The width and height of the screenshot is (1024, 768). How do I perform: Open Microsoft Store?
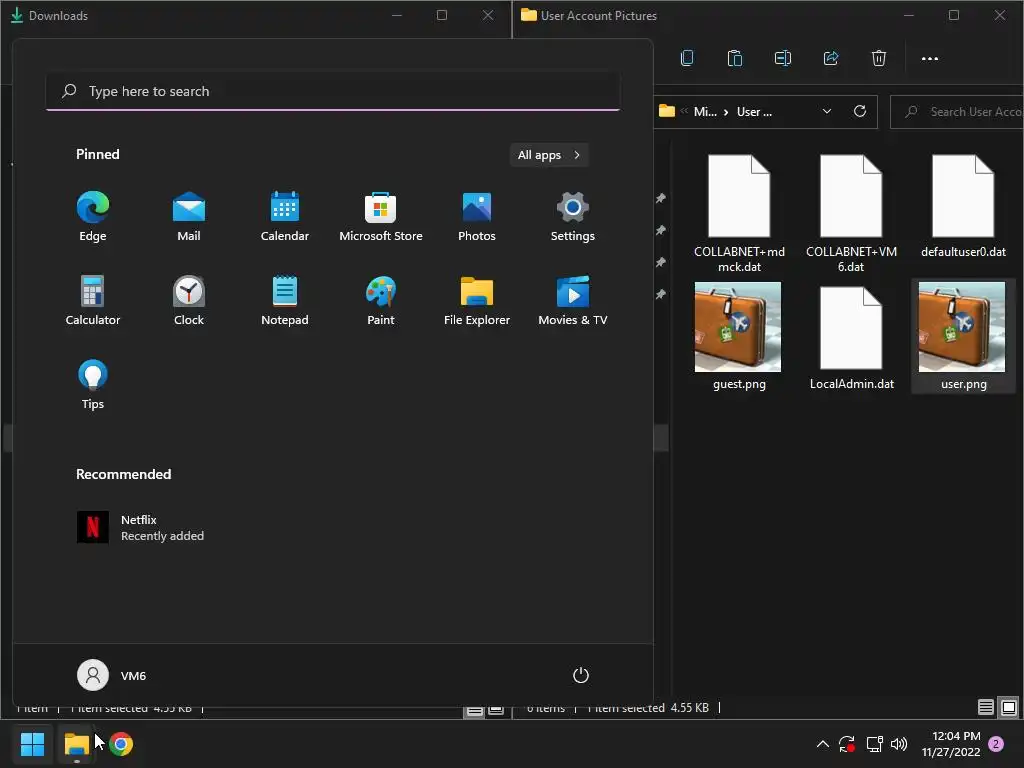pyautogui.click(x=381, y=217)
